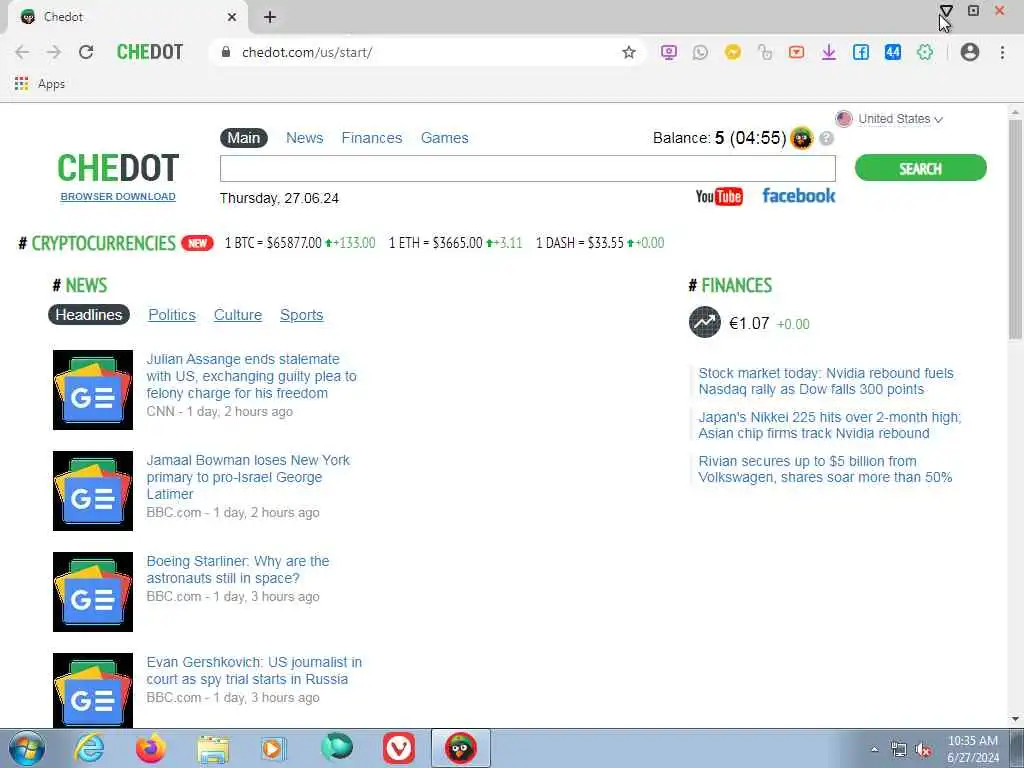Open Vivaldi browser from taskbar

point(398,748)
